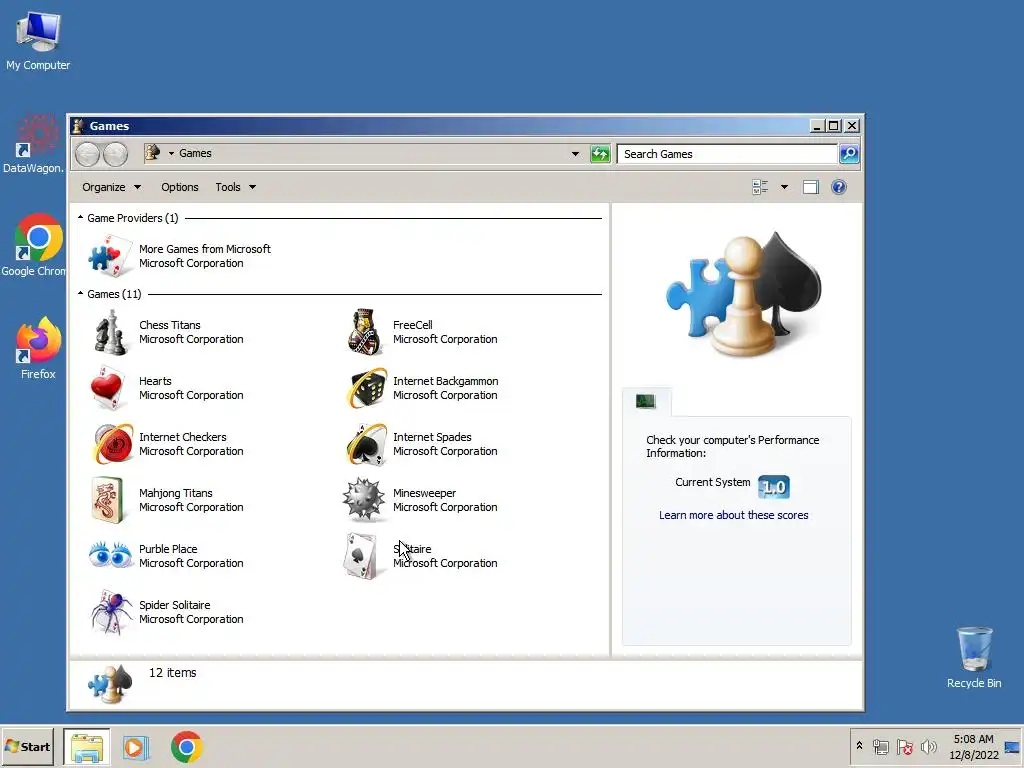Click the Options toolbar item
1024x768 pixels.
[180, 187]
